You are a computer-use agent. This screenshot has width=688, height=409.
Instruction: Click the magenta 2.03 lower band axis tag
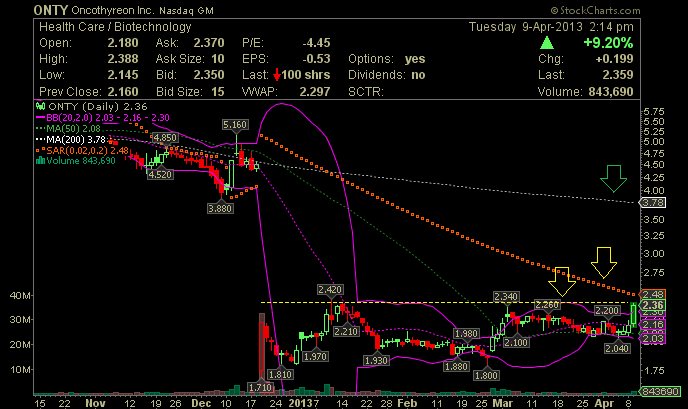[652, 338]
